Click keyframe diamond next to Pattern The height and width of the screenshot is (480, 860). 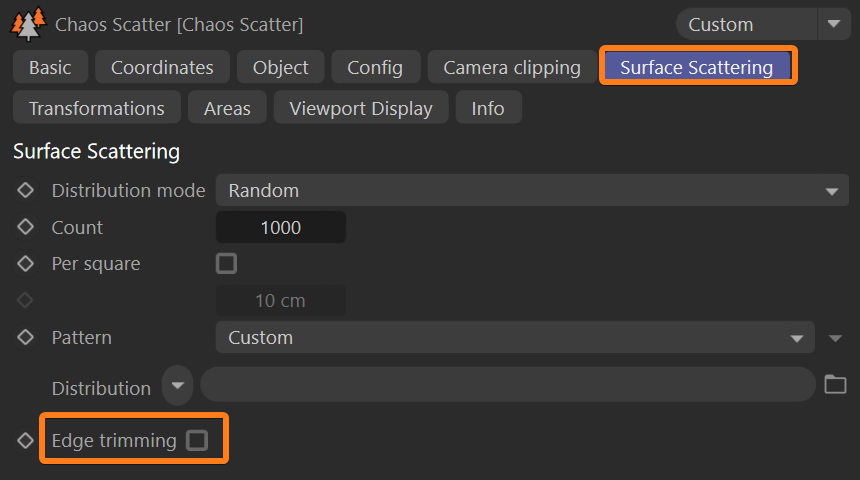(x=26, y=337)
